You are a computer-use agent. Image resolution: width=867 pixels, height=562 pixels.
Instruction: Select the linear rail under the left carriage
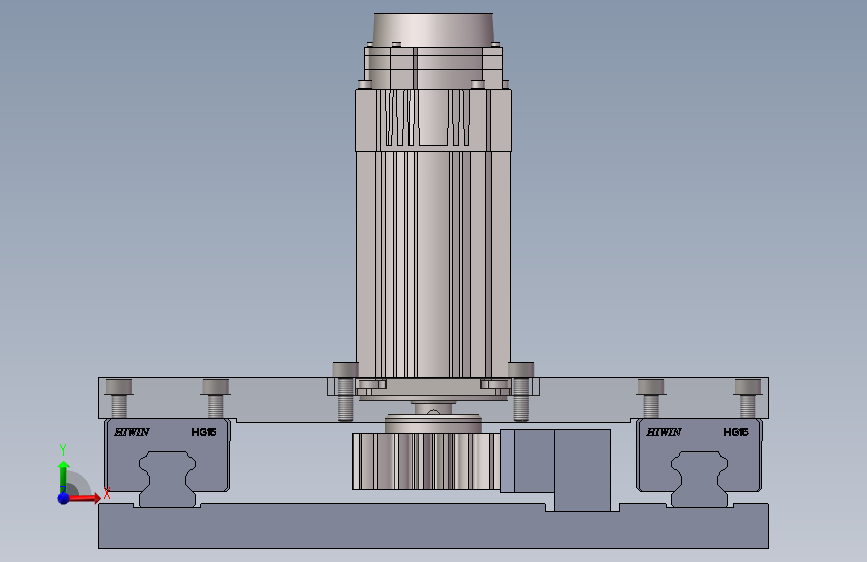tap(167, 481)
